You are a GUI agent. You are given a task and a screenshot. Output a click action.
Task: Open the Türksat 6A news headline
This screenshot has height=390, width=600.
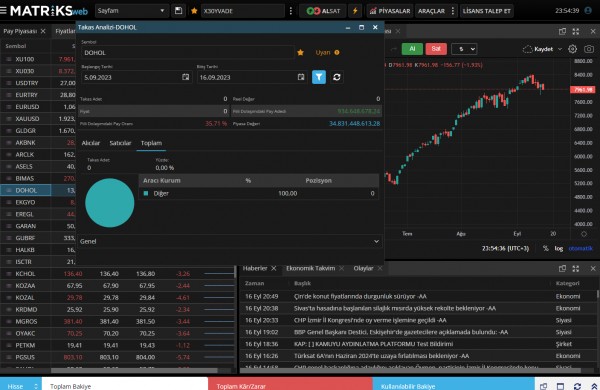(x=381, y=356)
